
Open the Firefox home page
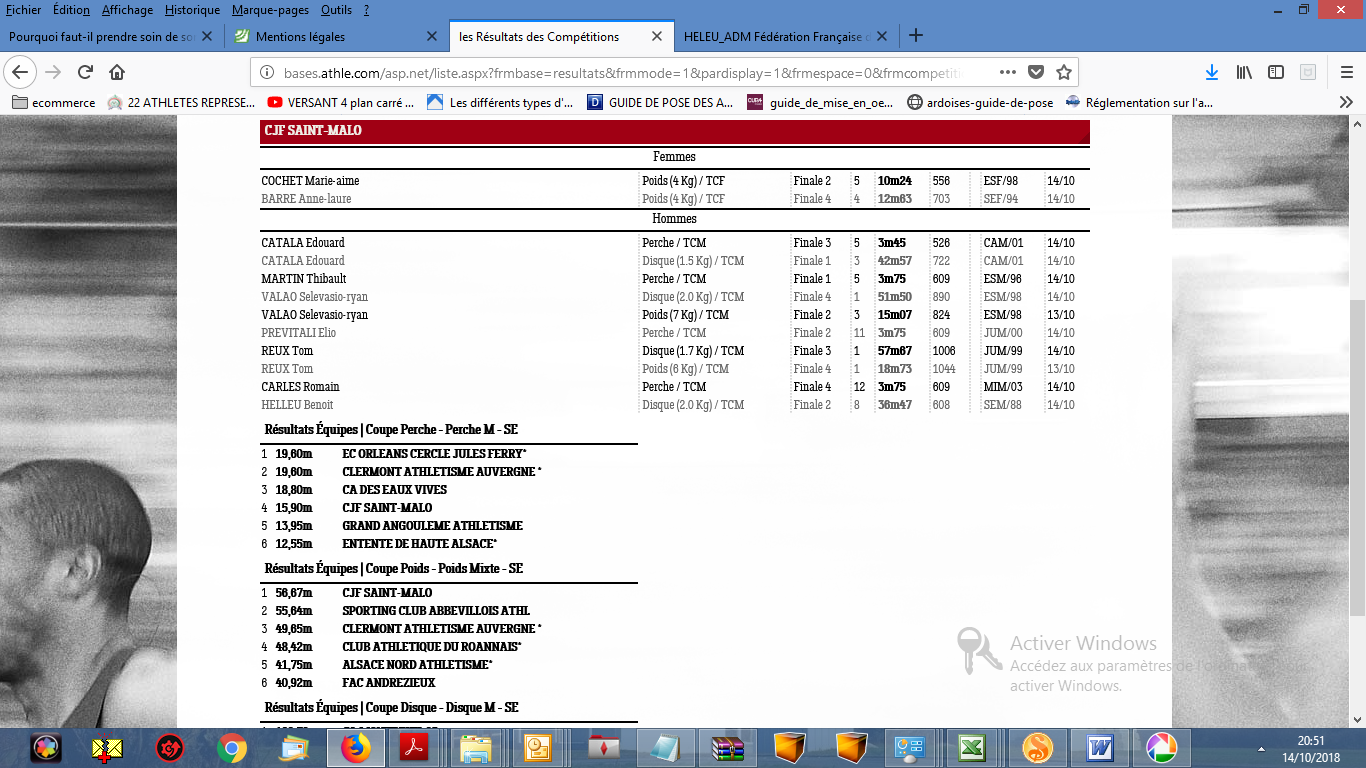(x=117, y=72)
